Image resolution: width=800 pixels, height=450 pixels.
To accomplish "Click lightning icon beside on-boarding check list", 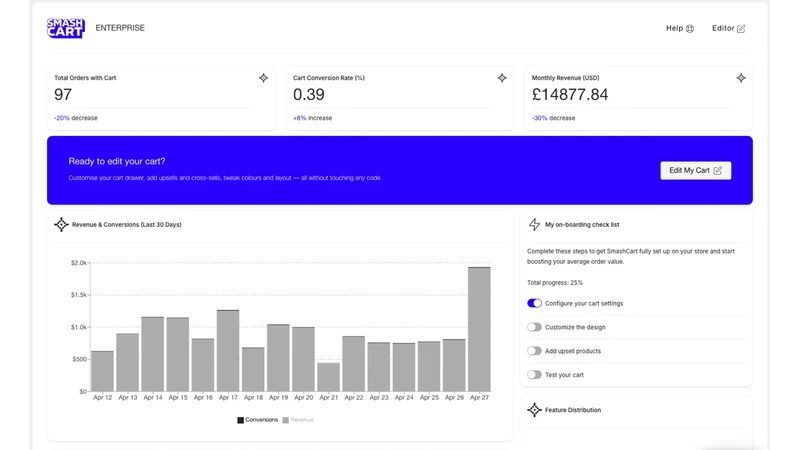I will [534, 224].
